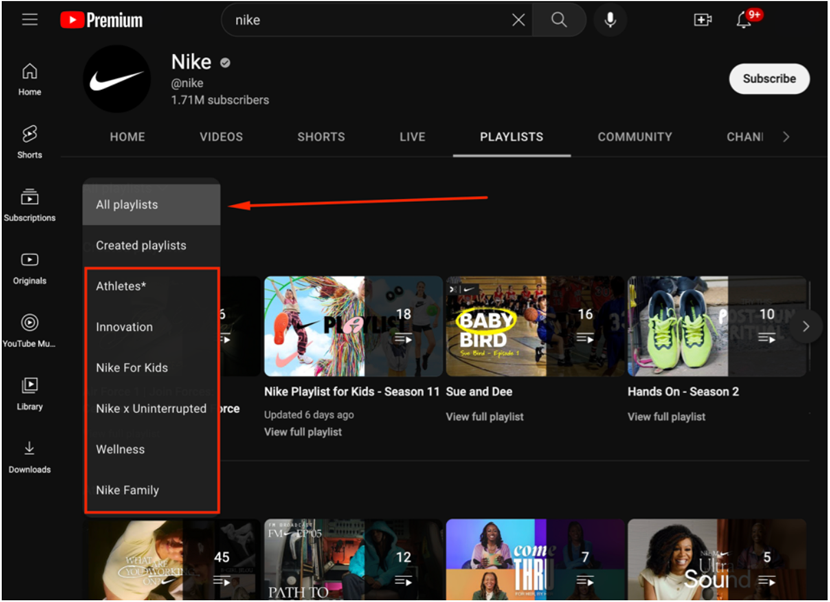Image resolution: width=830 pixels, height=602 pixels.
Task: Clear the search box with the X
Action: [518, 20]
